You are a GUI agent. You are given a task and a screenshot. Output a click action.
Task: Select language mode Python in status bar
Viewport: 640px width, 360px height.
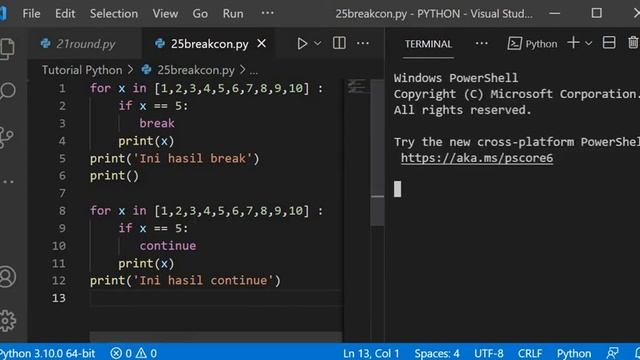click(574, 353)
